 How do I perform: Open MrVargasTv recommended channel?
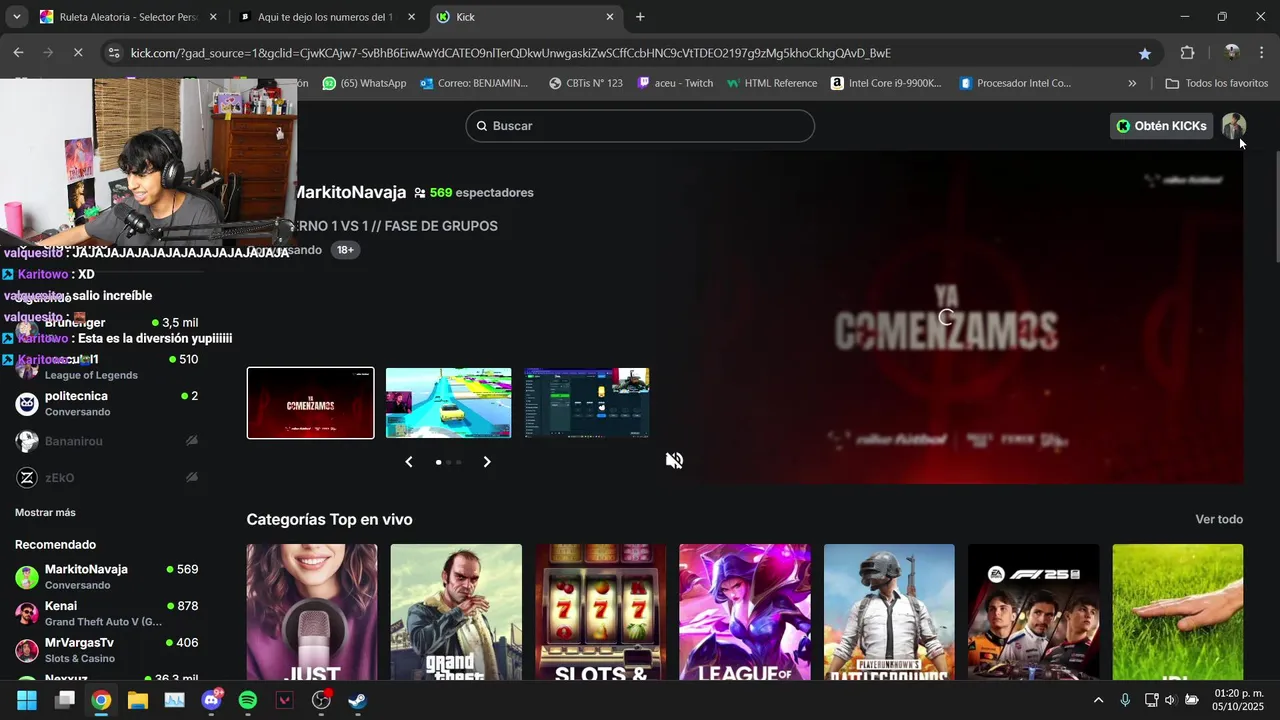[107, 650]
